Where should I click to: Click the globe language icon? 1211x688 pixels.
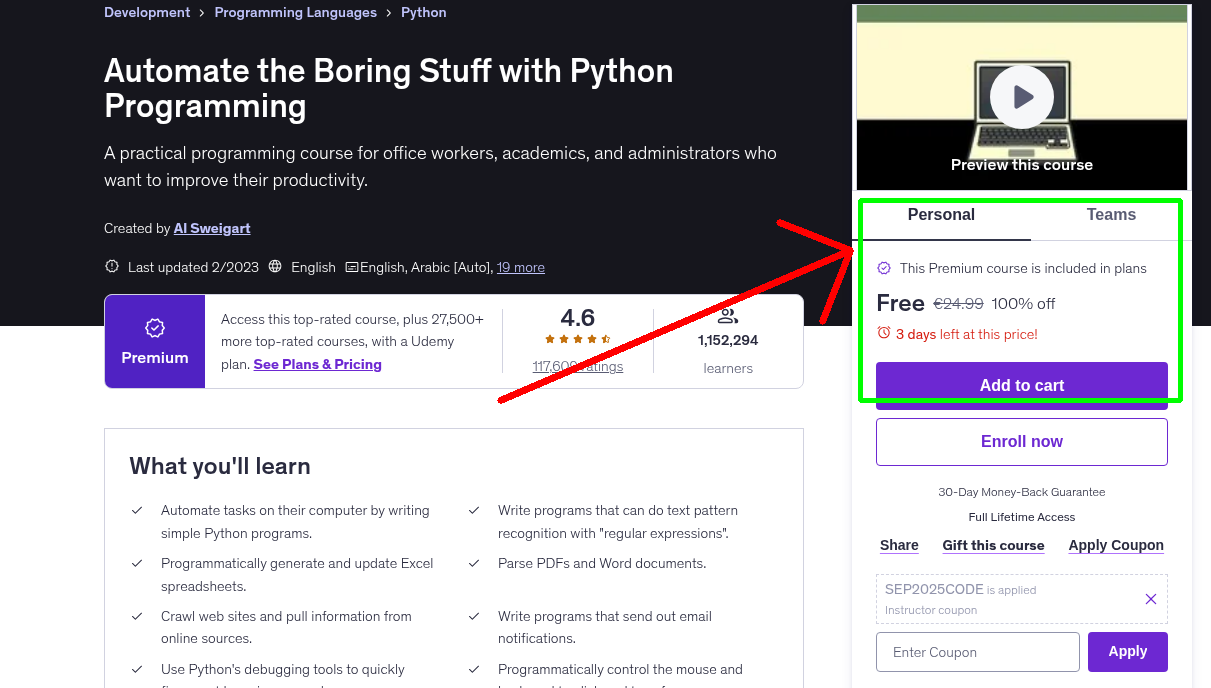coord(275,267)
